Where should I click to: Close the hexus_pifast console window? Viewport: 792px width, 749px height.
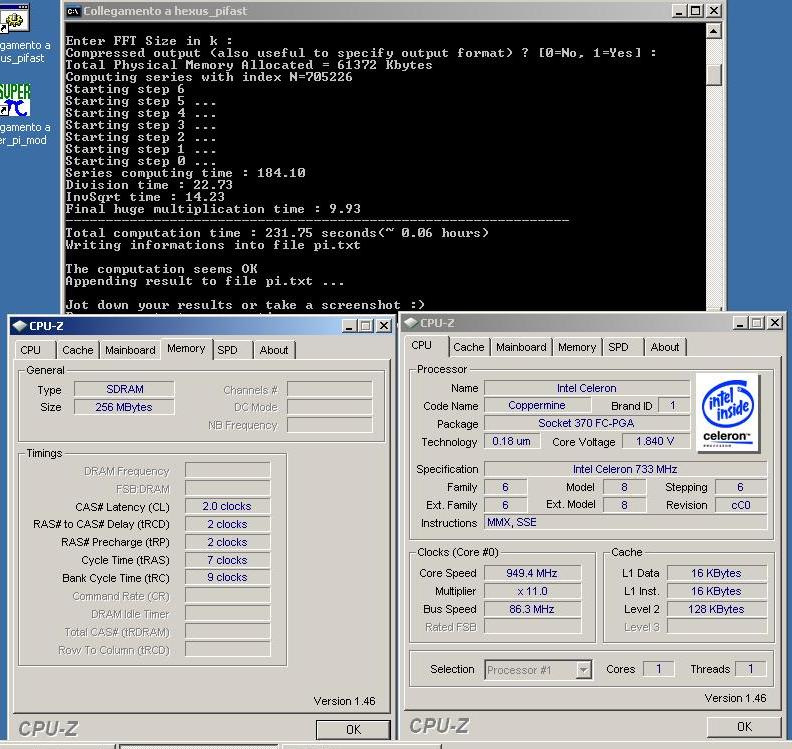coord(714,11)
